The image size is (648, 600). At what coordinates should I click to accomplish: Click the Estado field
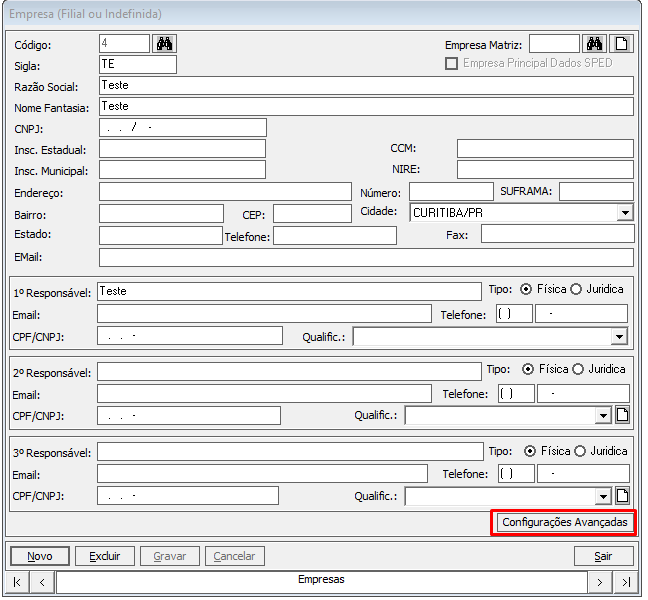click(161, 236)
